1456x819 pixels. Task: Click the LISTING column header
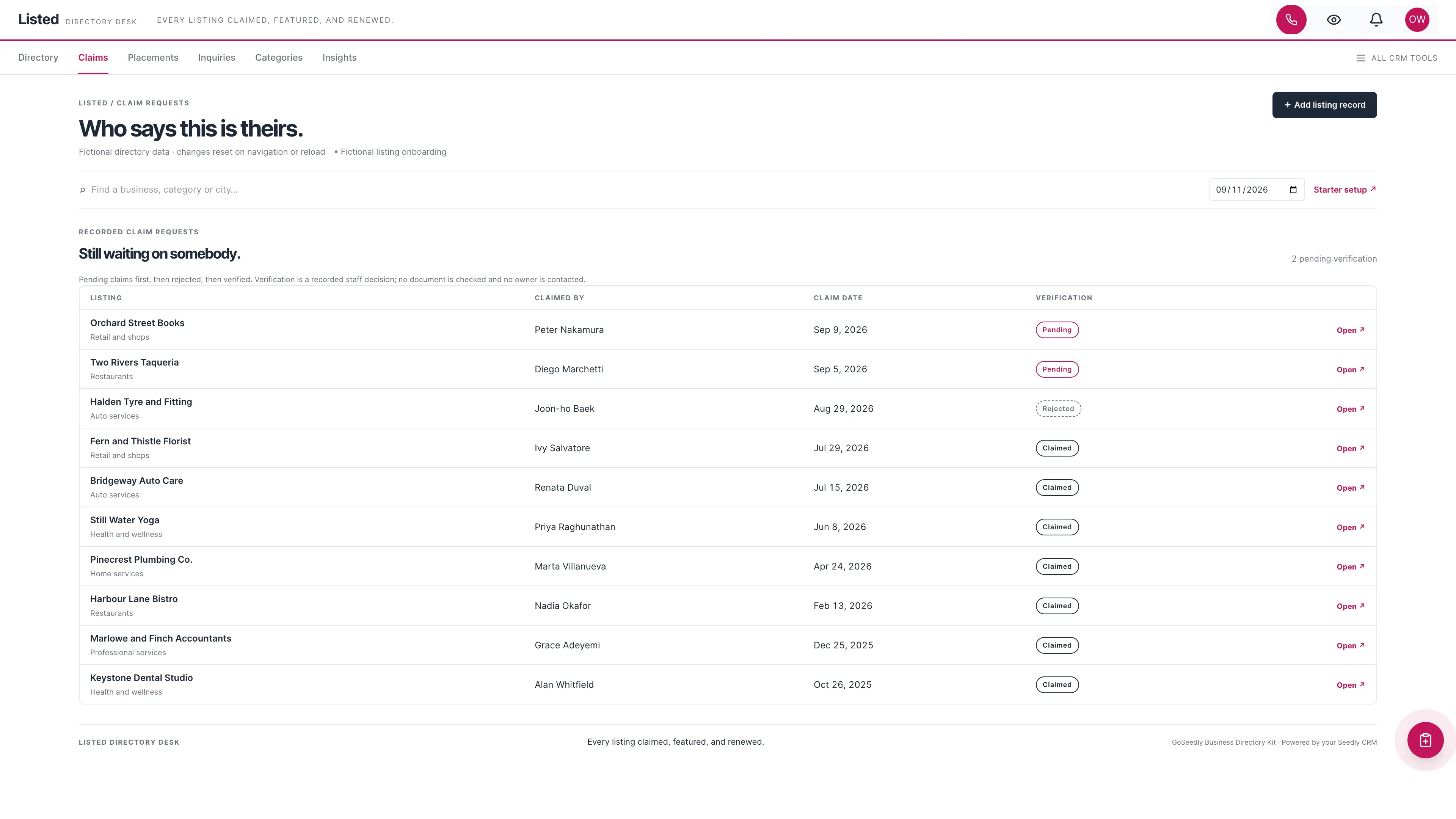click(x=106, y=298)
